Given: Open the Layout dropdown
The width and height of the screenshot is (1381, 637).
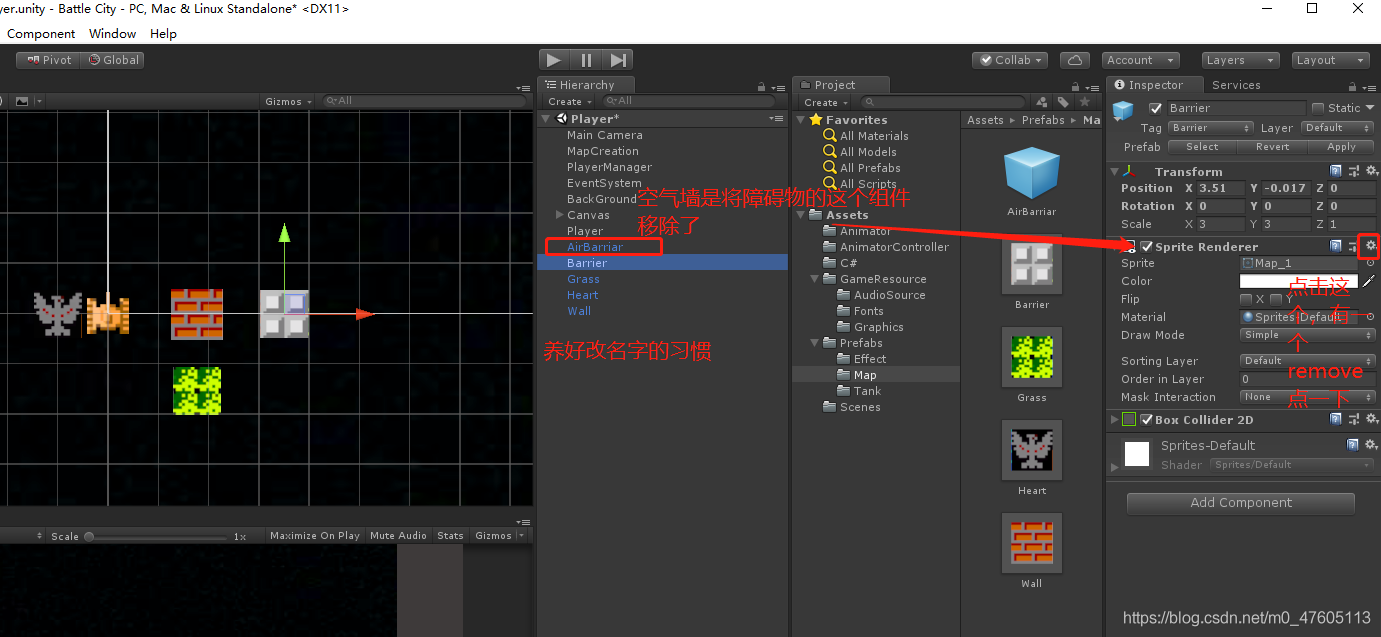Looking at the screenshot, I should (x=1330, y=59).
